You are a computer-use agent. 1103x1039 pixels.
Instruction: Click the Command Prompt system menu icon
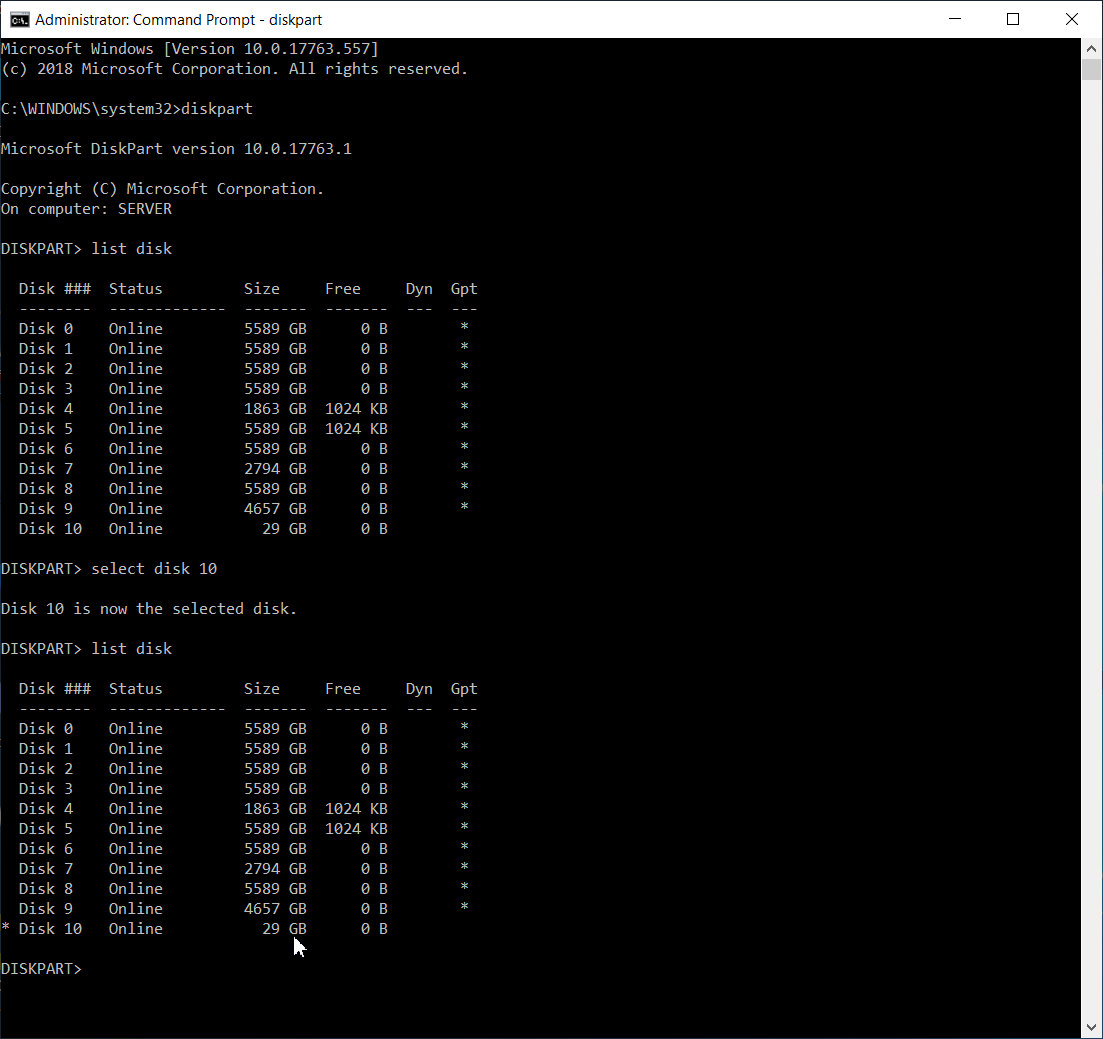20,20
